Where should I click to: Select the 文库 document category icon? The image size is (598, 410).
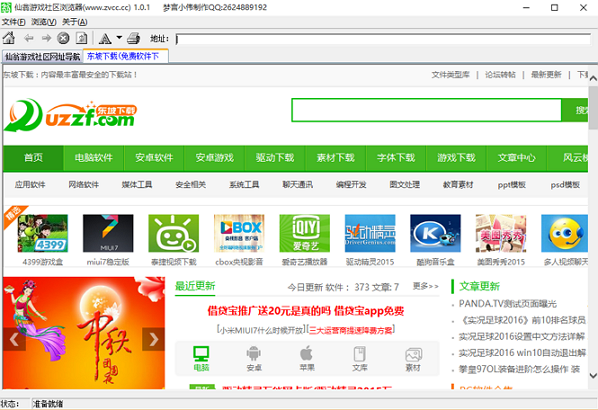pos(360,359)
